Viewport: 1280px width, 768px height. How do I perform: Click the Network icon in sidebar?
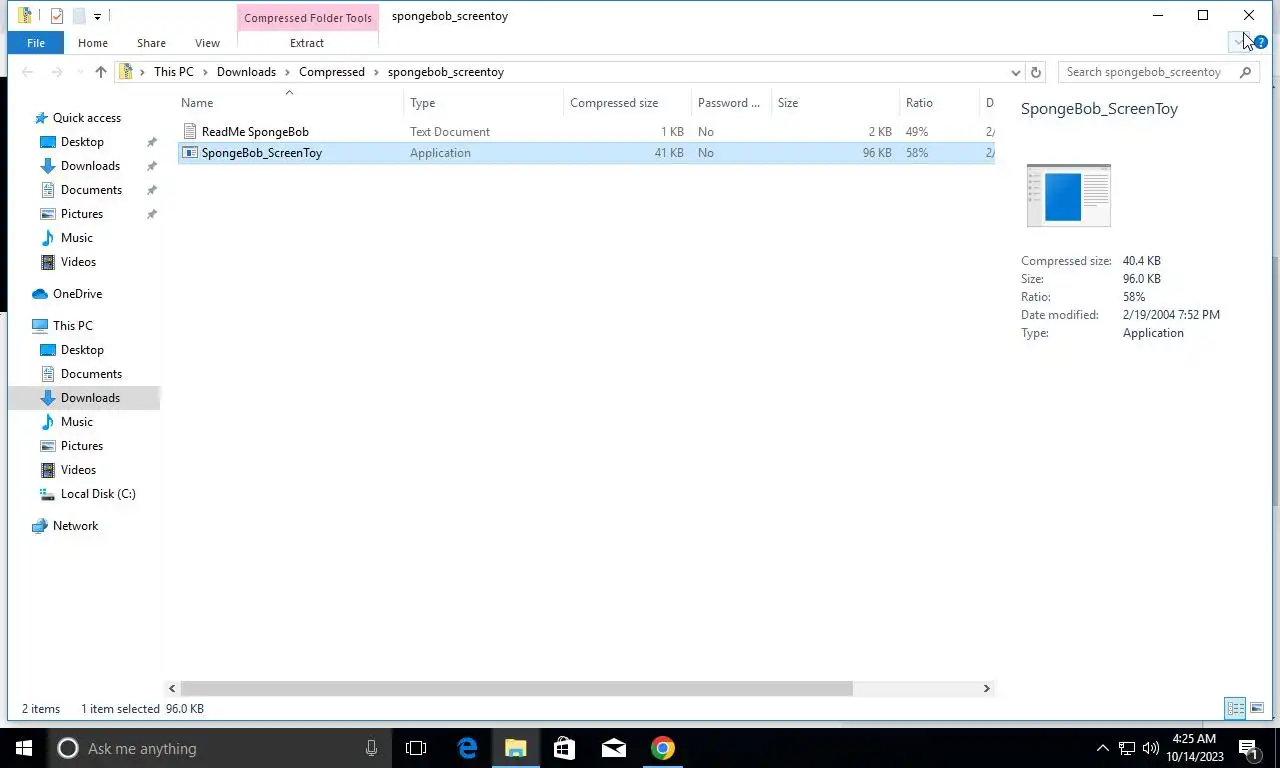coord(40,526)
